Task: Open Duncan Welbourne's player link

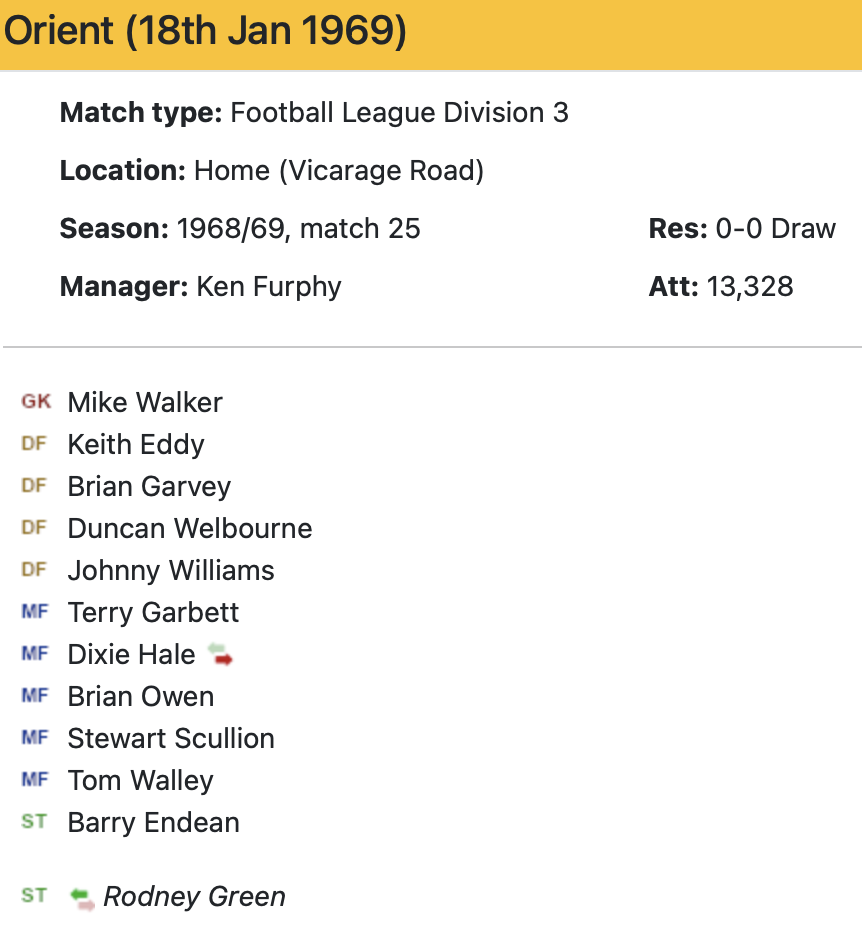Action: coord(190,528)
